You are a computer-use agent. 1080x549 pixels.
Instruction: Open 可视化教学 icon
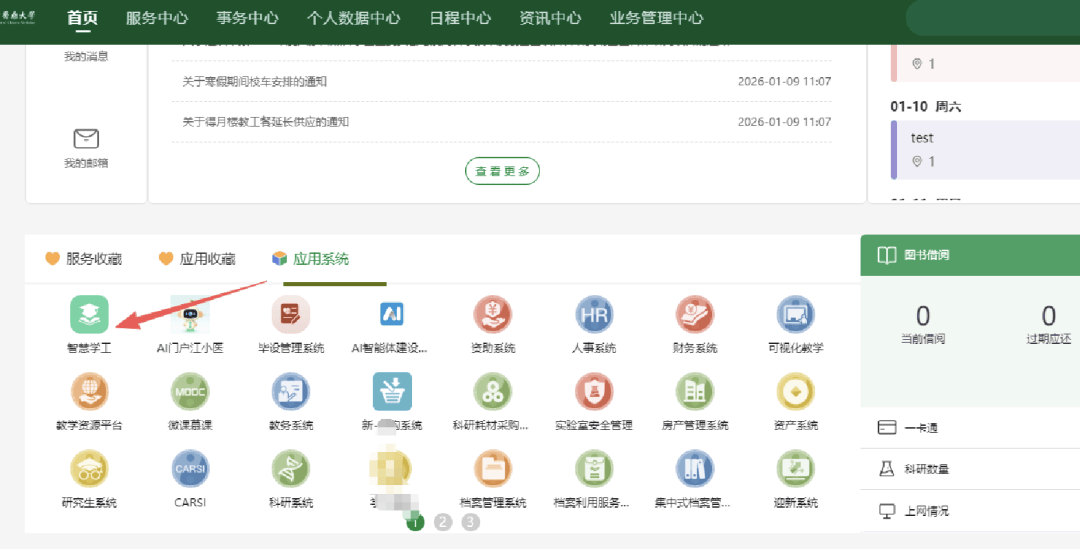click(x=796, y=315)
